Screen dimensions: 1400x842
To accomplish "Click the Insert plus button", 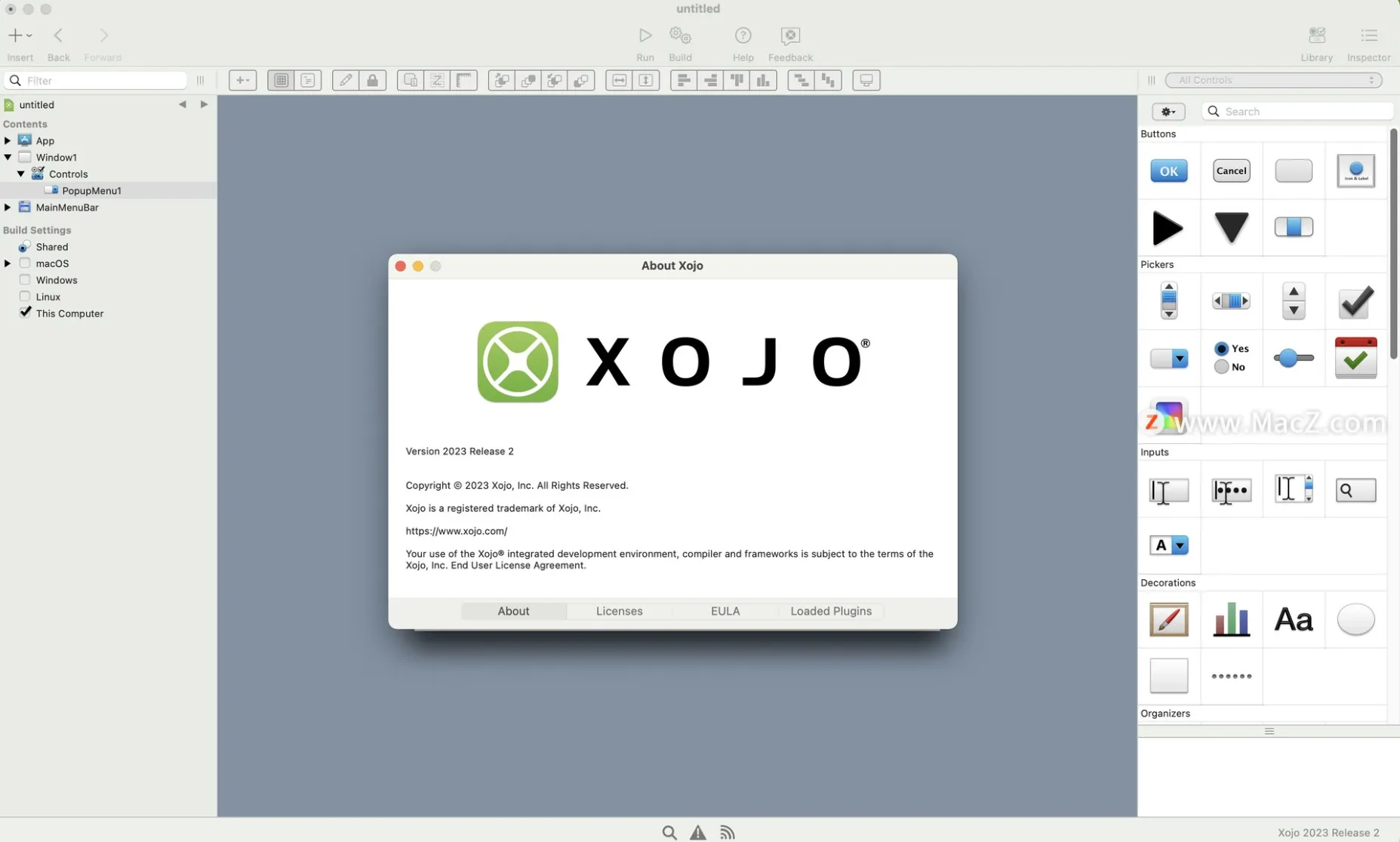I will (x=14, y=35).
